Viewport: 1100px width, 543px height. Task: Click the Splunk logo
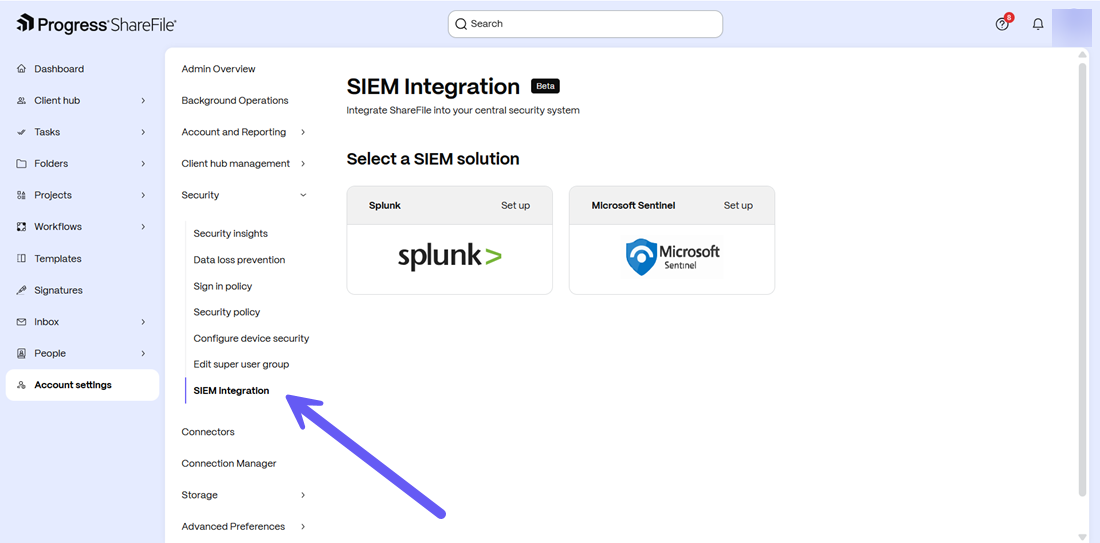[450, 256]
